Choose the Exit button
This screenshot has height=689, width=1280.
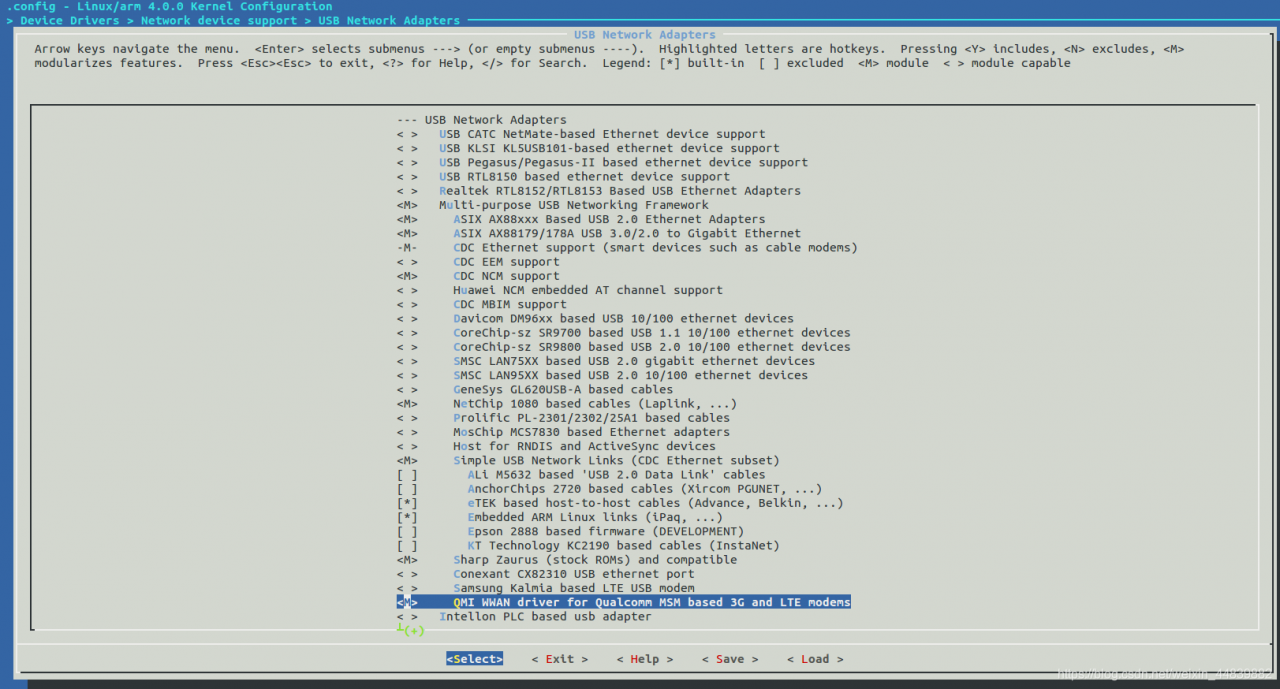[x=560, y=659]
